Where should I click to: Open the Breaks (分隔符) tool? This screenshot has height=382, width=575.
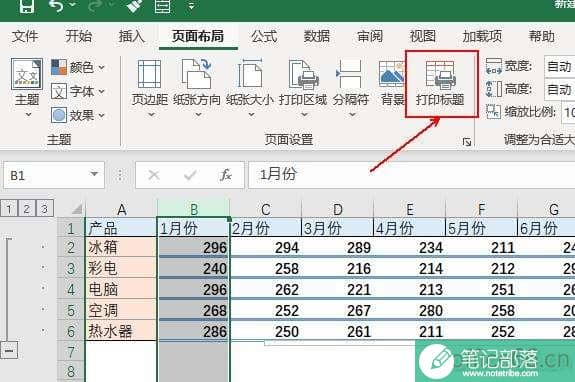pyautogui.click(x=351, y=88)
